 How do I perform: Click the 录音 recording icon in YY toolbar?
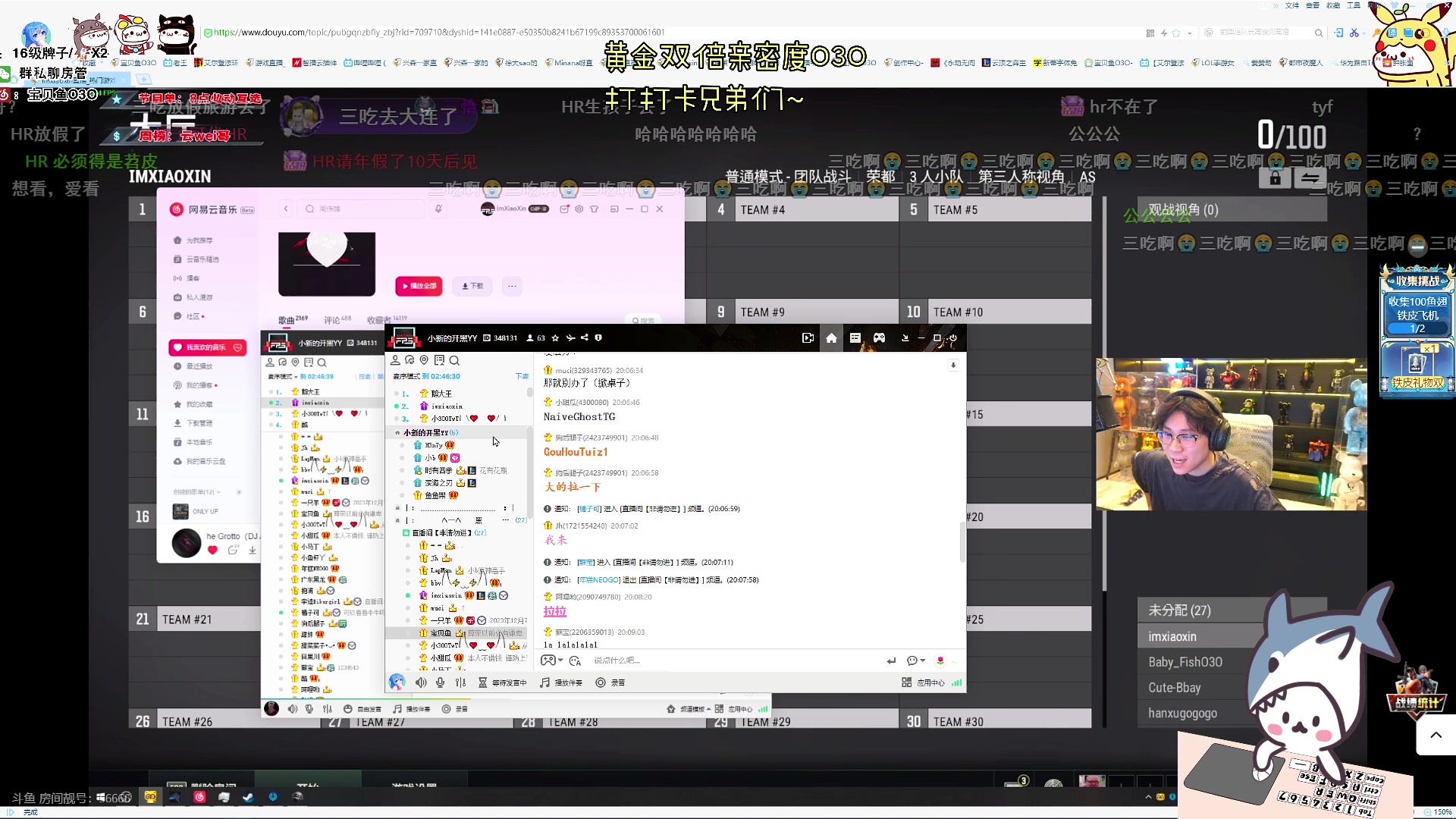click(x=600, y=682)
